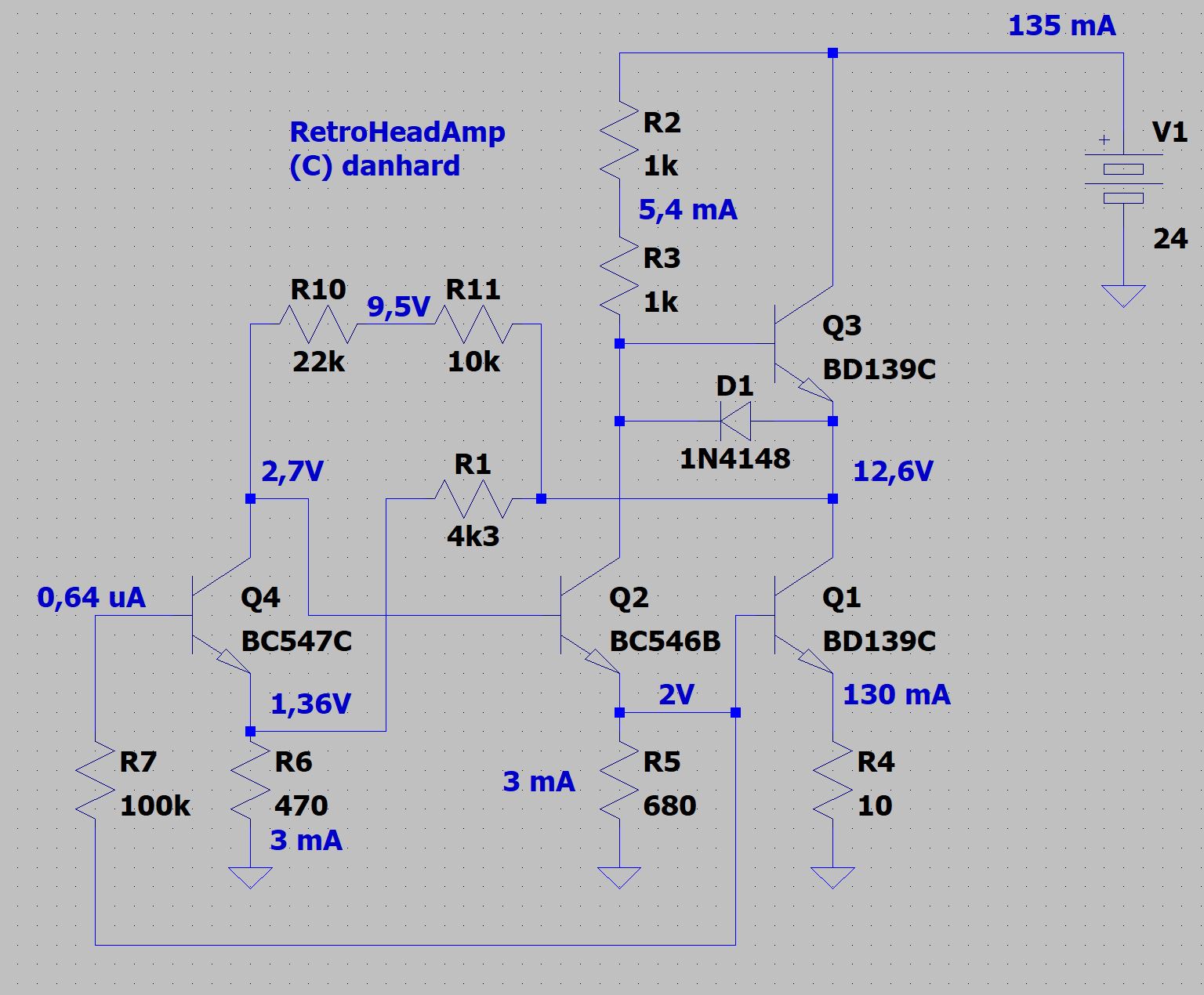Click the R11 10k resistor symbol

(x=473, y=324)
